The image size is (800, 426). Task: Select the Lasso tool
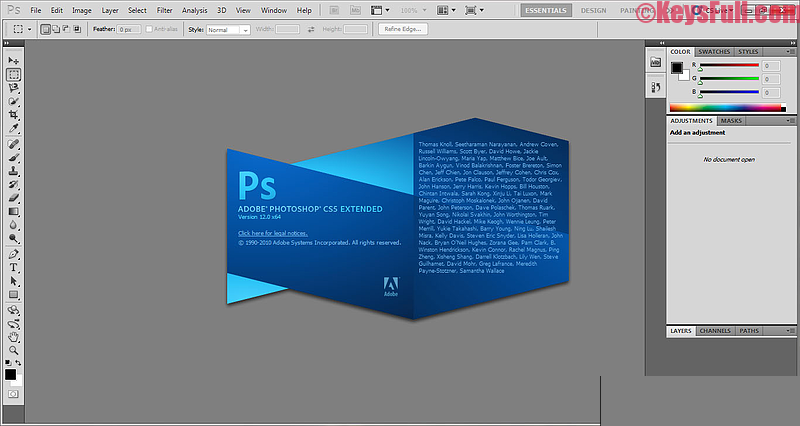(x=14, y=88)
